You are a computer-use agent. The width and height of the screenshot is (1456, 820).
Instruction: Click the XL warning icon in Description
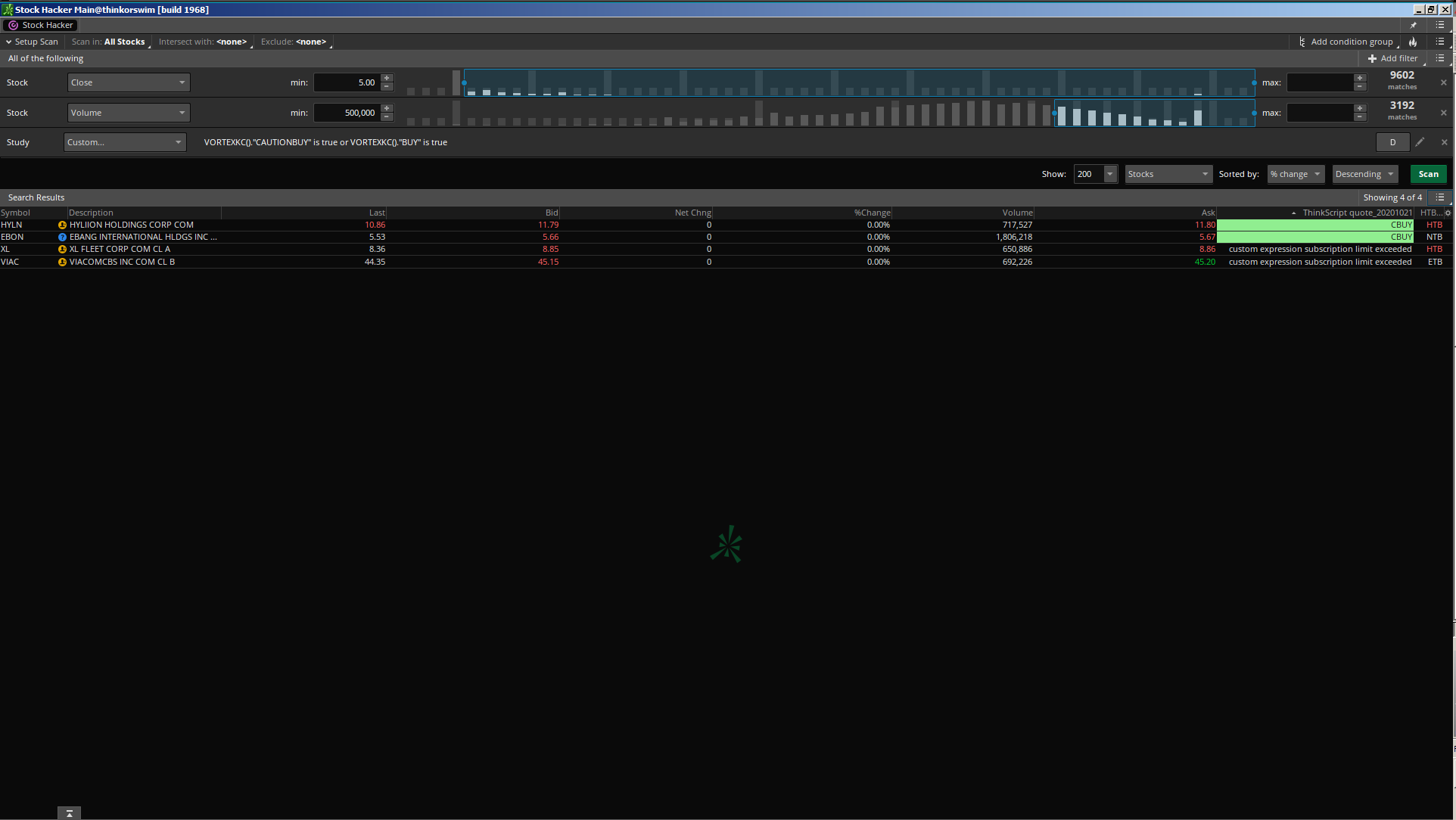click(62, 249)
